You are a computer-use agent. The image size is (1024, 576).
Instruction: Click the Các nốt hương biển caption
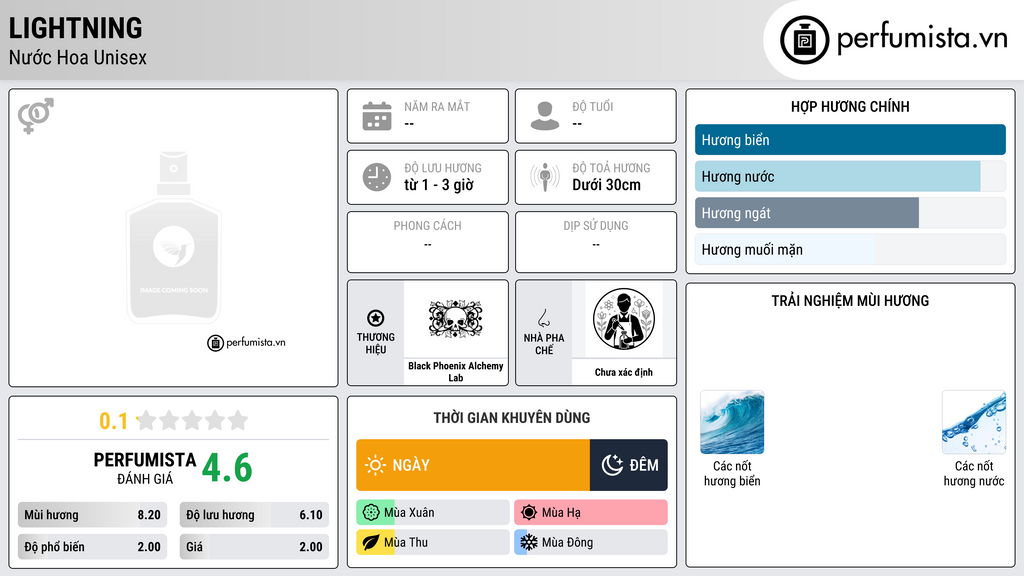pyautogui.click(x=732, y=473)
